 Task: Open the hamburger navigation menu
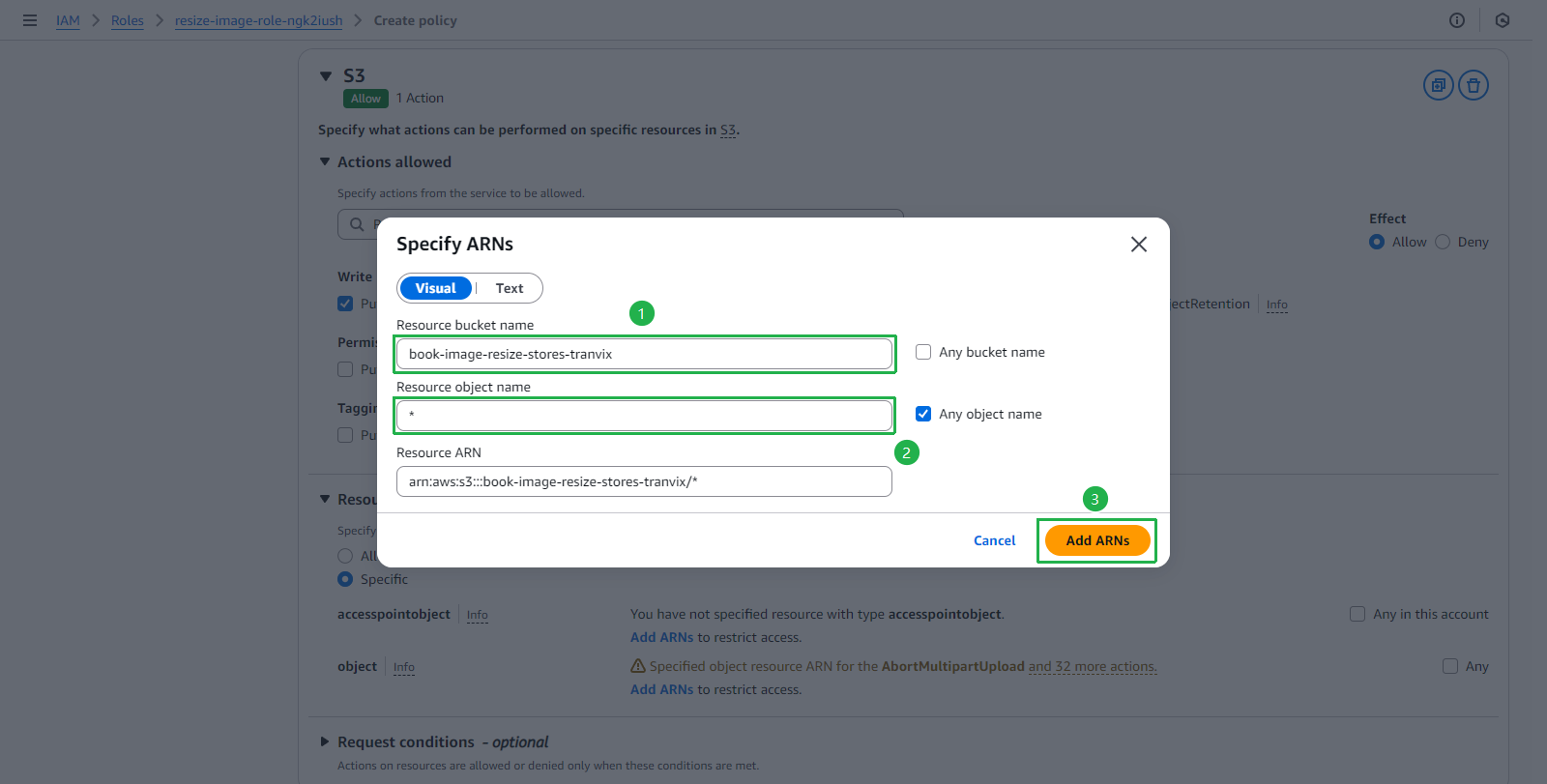click(30, 20)
